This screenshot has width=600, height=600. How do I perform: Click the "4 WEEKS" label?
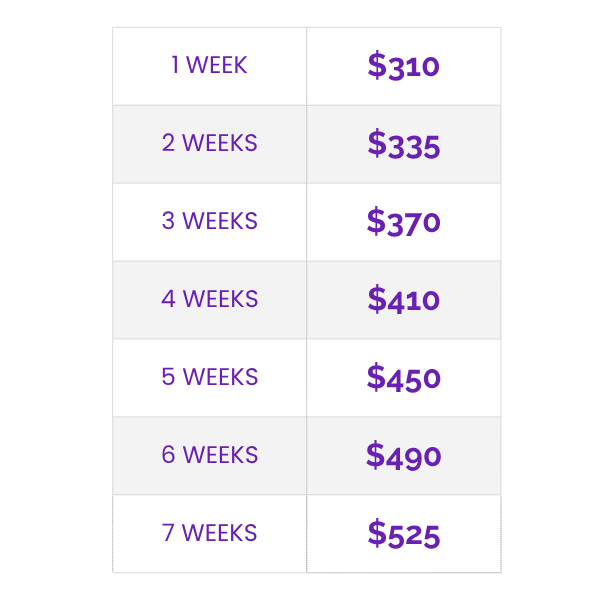pyautogui.click(x=209, y=299)
